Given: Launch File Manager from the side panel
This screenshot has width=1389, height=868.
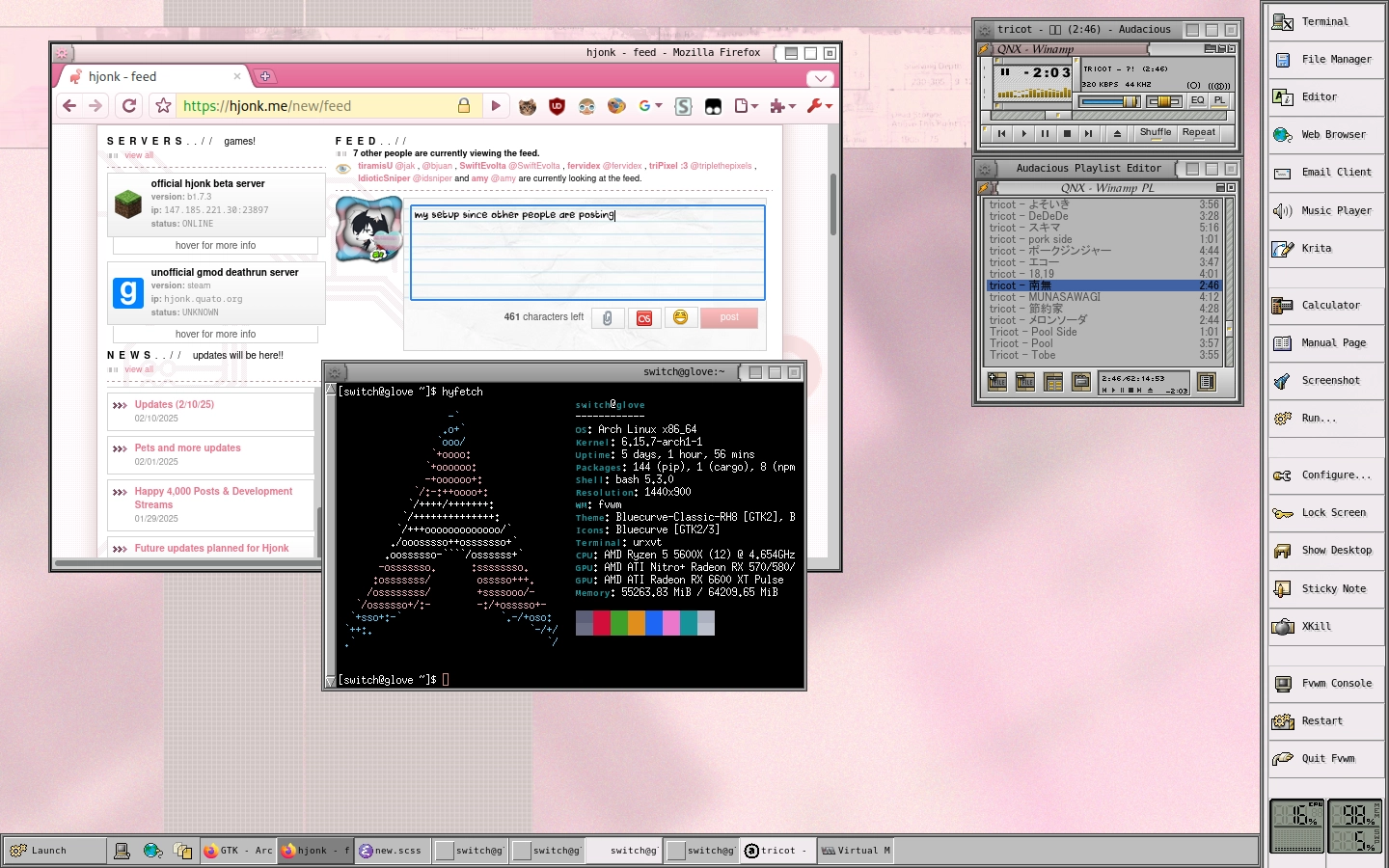Looking at the screenshot, I should tap(1327, 59).
